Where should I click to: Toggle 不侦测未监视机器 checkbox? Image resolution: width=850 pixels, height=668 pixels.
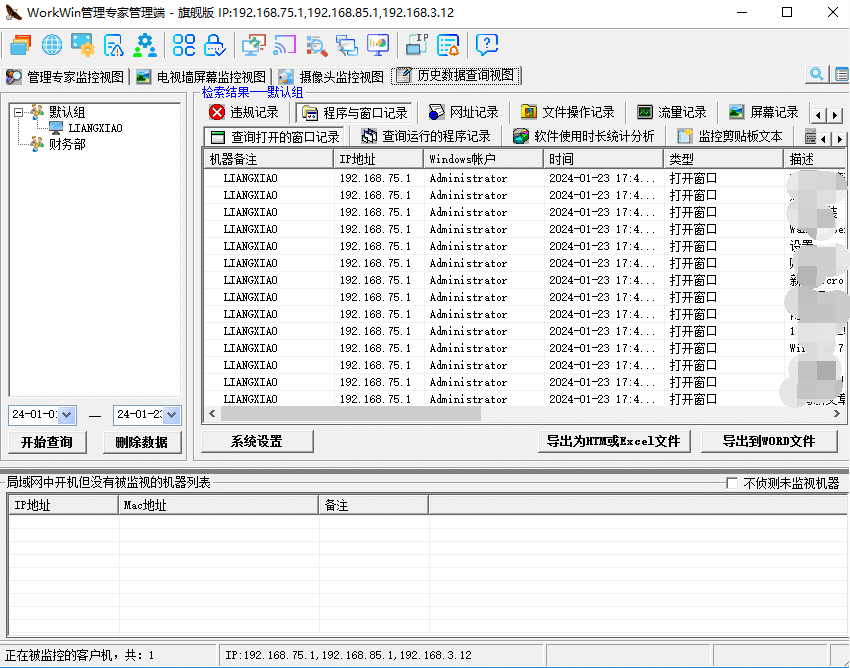tap(732, 483)
